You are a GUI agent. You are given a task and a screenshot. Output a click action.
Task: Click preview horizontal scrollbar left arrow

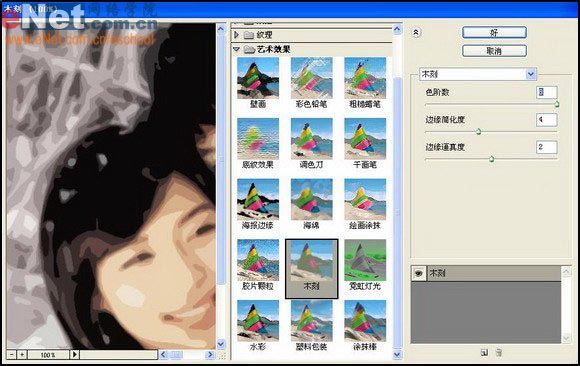[163, 355]
